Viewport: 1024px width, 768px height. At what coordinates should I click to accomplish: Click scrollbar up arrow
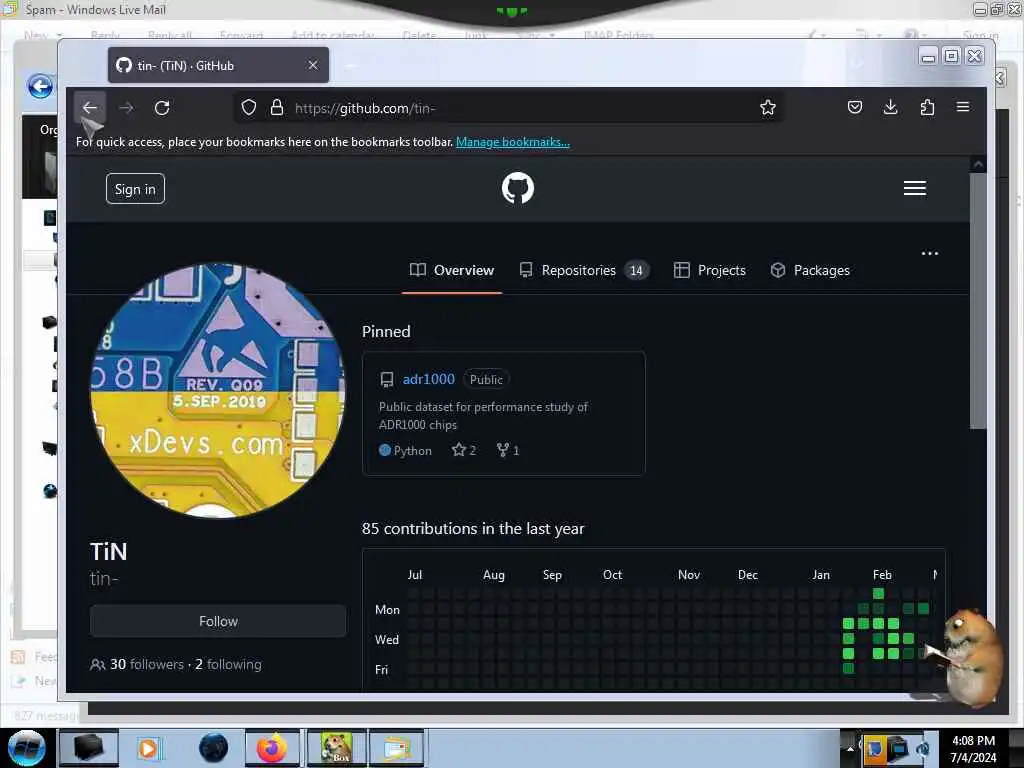coord(978,165)
